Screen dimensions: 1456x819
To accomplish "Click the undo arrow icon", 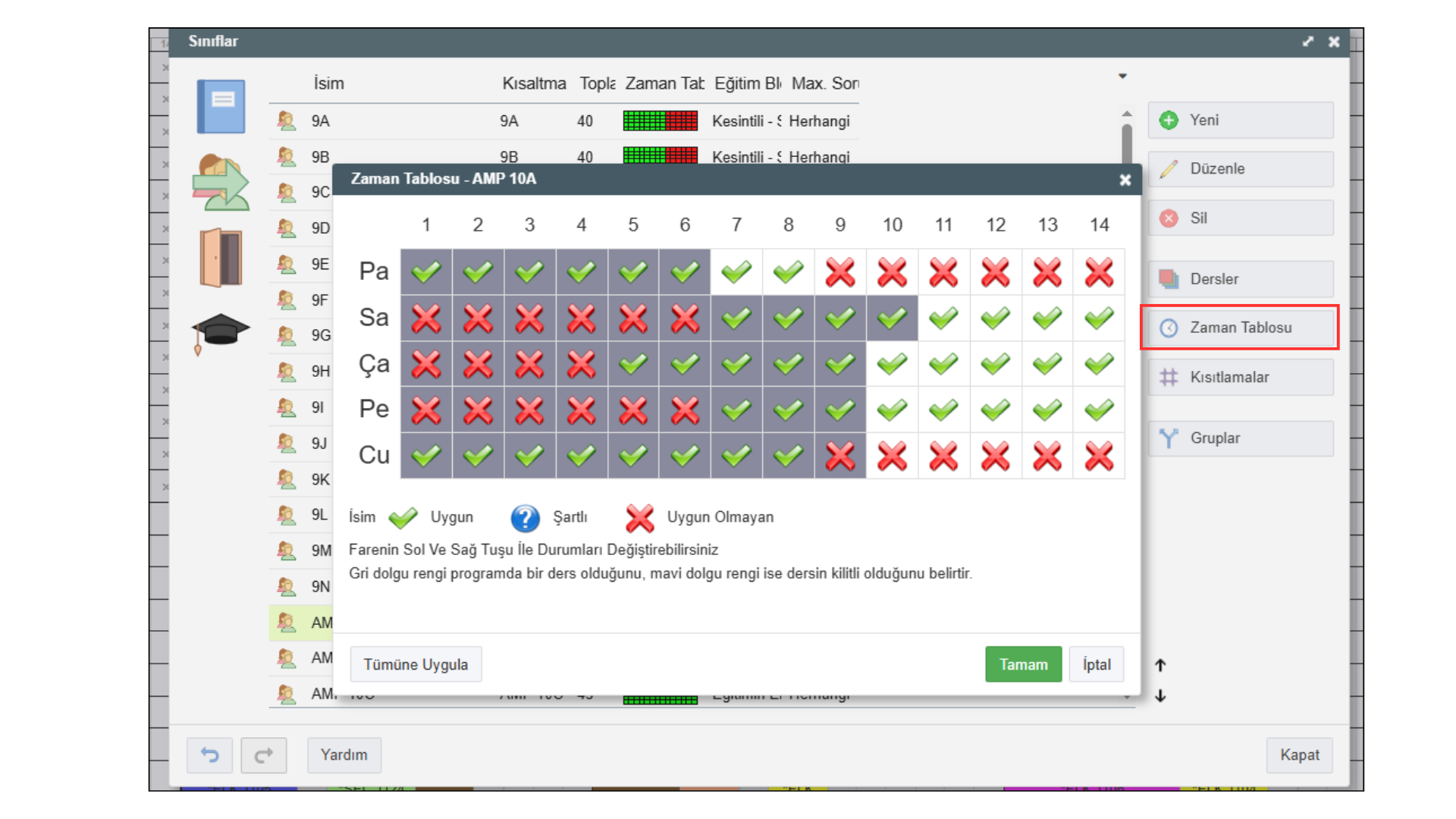I will [209, 755].
